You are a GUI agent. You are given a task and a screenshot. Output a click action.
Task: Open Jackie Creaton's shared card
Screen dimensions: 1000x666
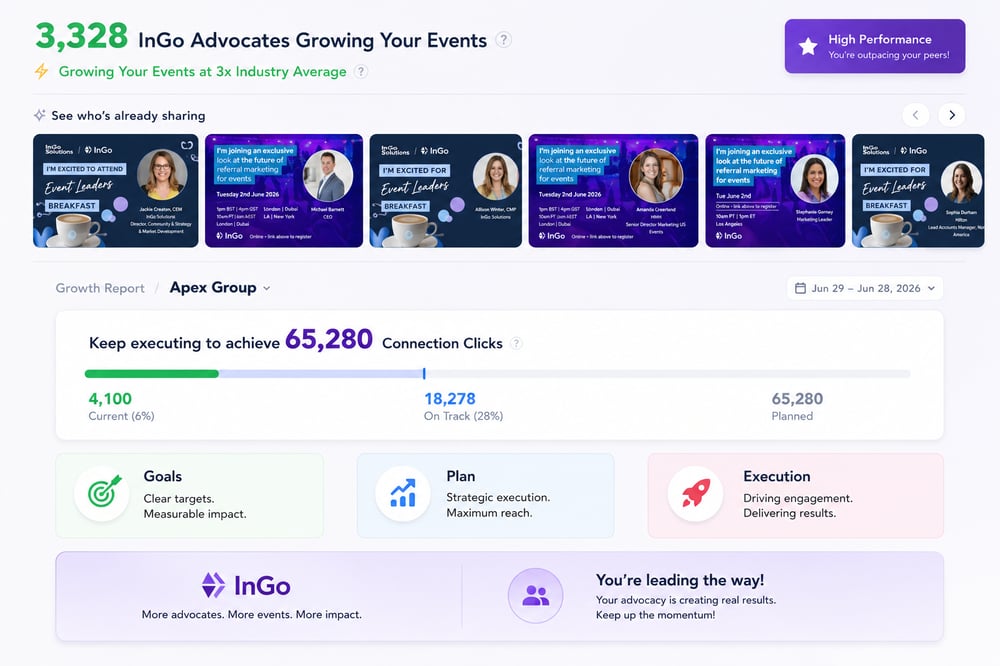tap(115, 191)
